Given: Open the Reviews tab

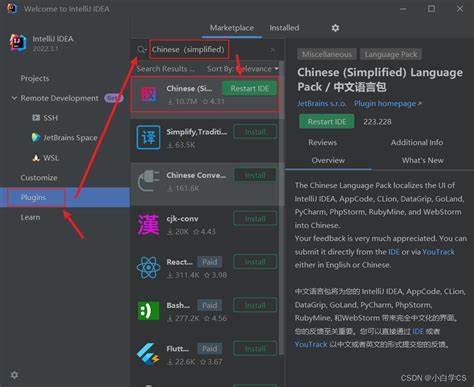Looking at the screenshot, I should coord(322,143).
